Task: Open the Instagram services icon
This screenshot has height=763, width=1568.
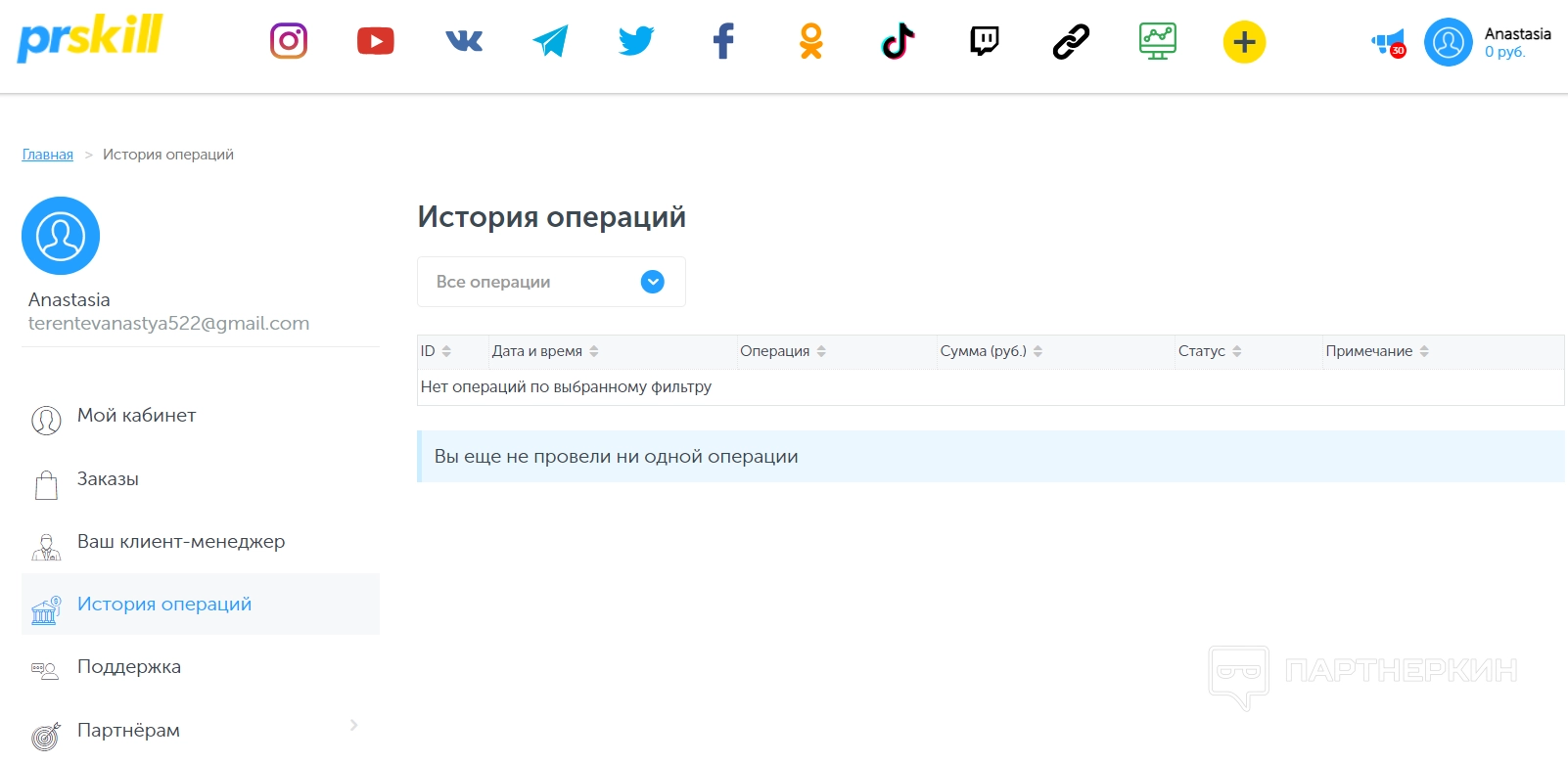Action: [289, 41]
